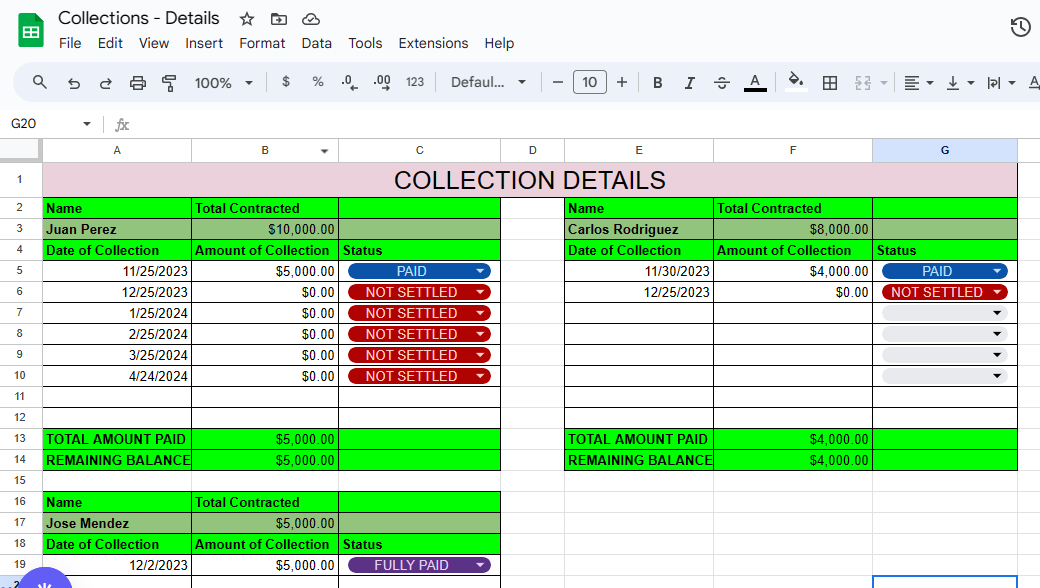Expand the merge cells options arrow
The image size is (1040, 588).
click(x=883, y=83)
